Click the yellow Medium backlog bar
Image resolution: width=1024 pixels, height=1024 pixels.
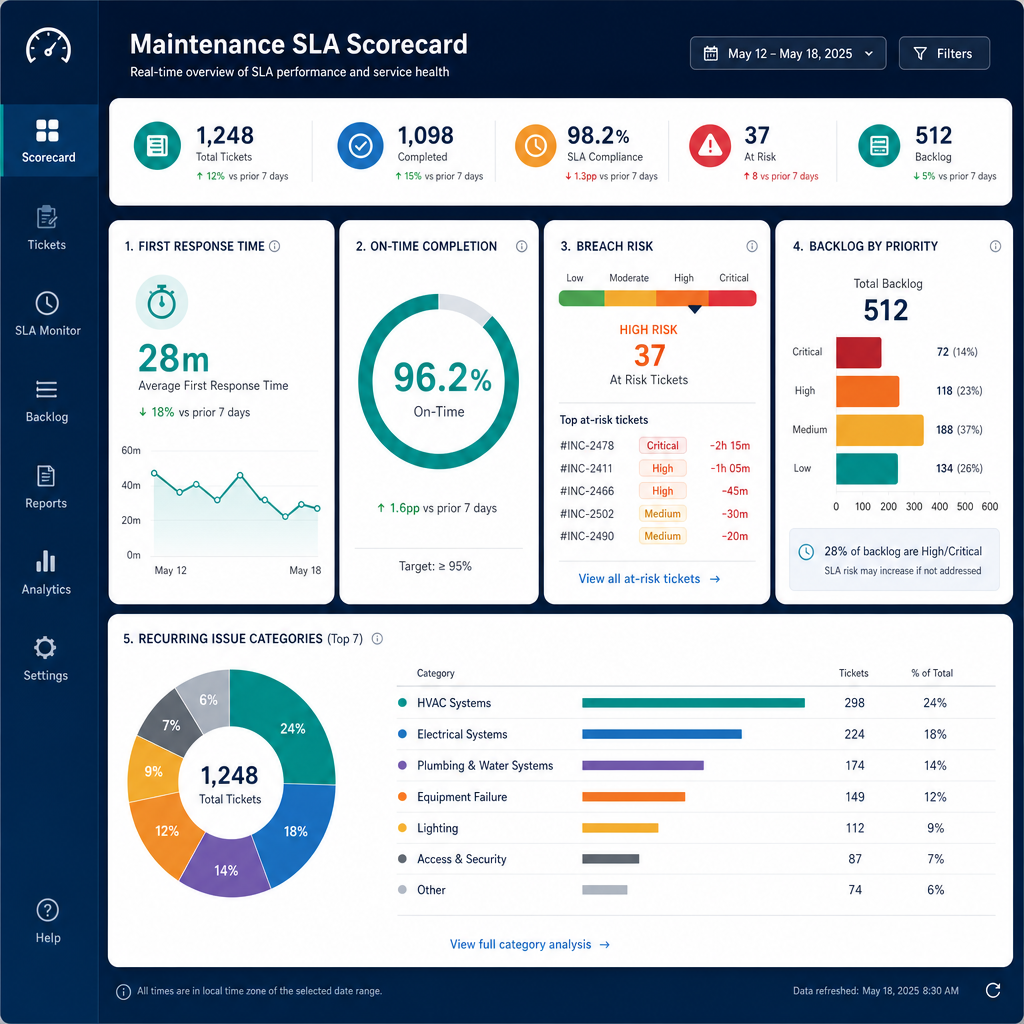[x=880, y=430]
